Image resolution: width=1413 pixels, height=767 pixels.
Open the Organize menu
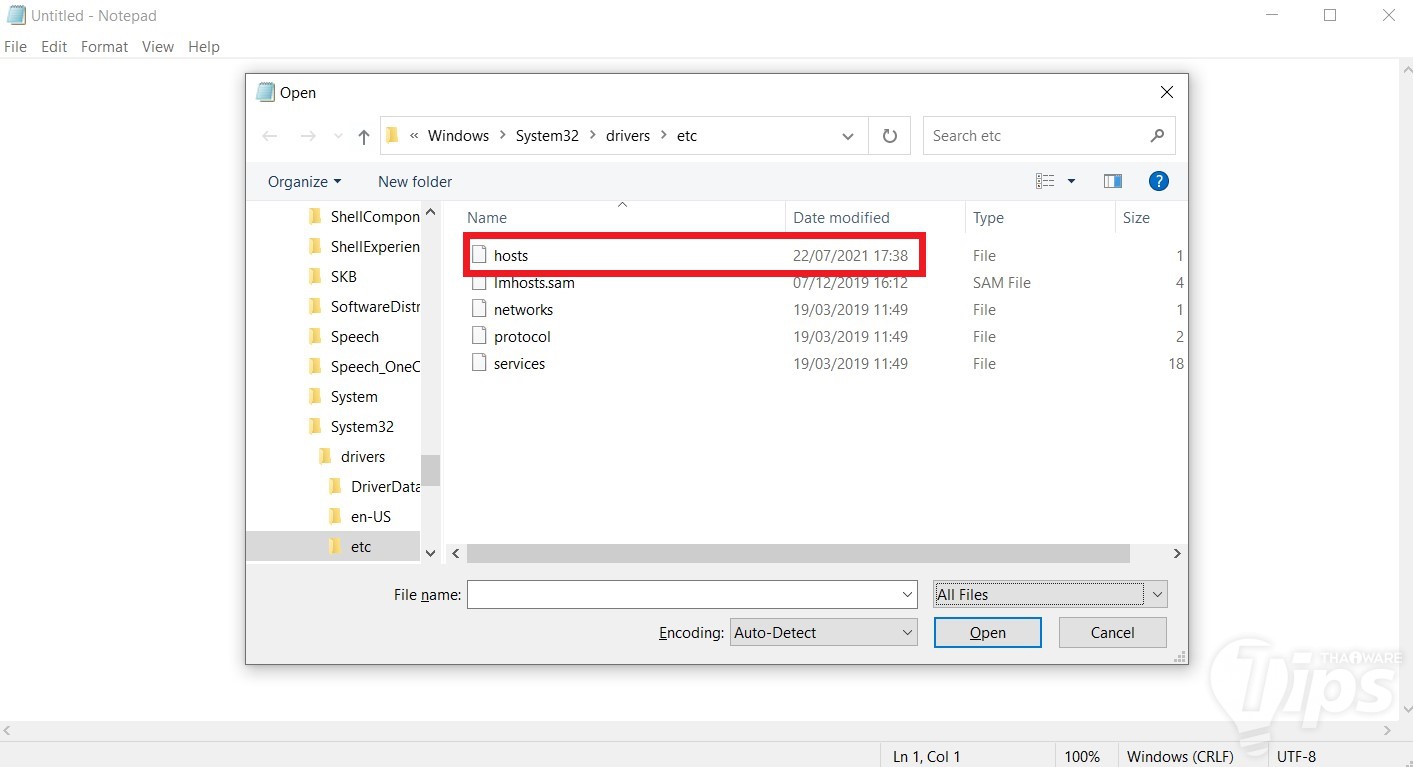tap(304, 181)
